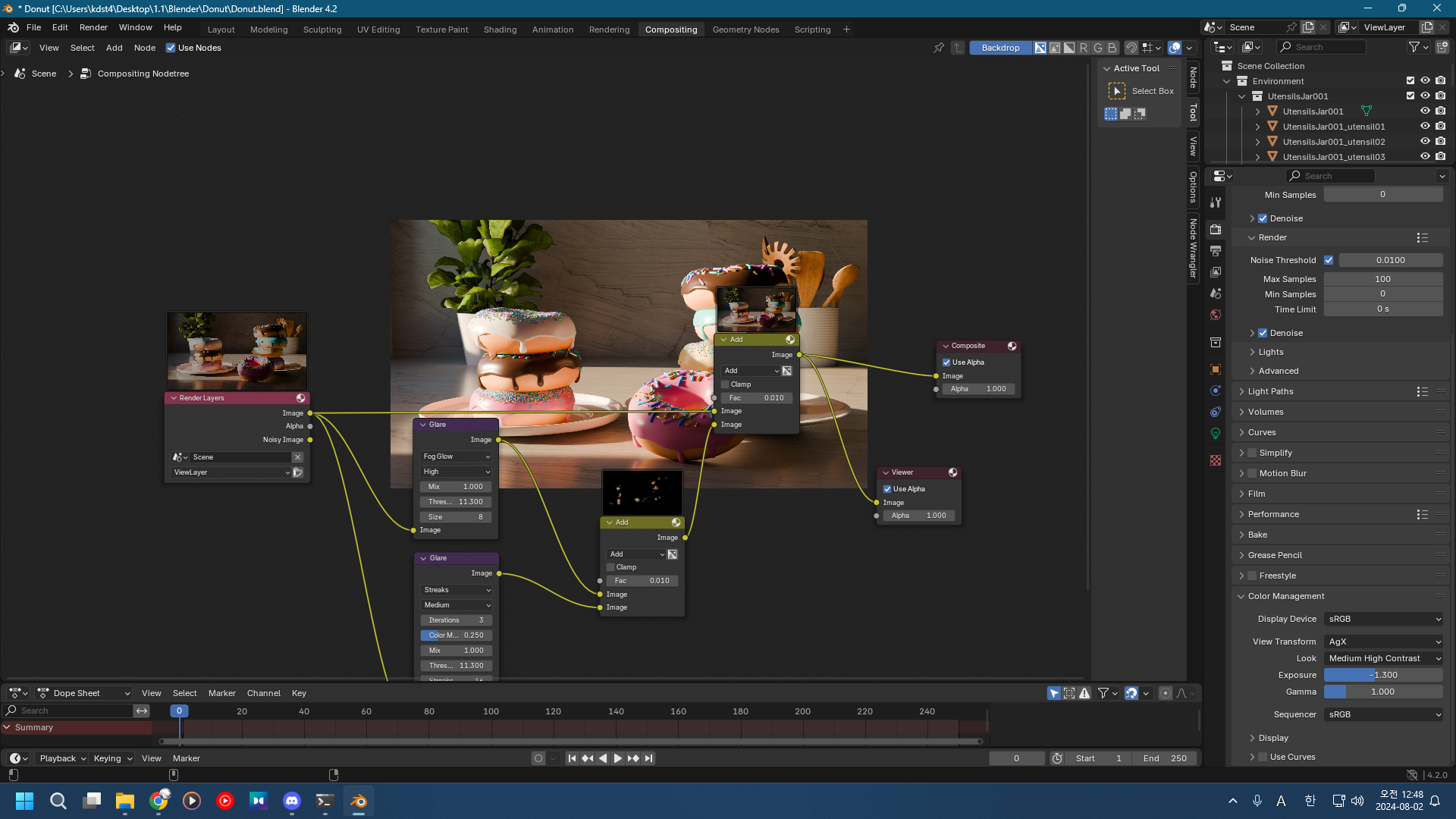Click the play animation button
The image size is (1456, 819).
click(618, 758)
